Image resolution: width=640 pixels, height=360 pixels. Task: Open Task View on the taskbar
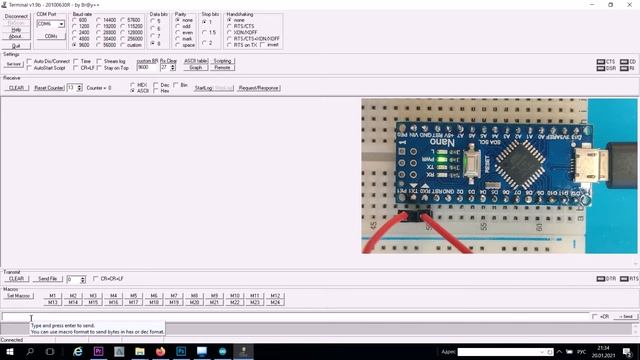click(50, 351)
